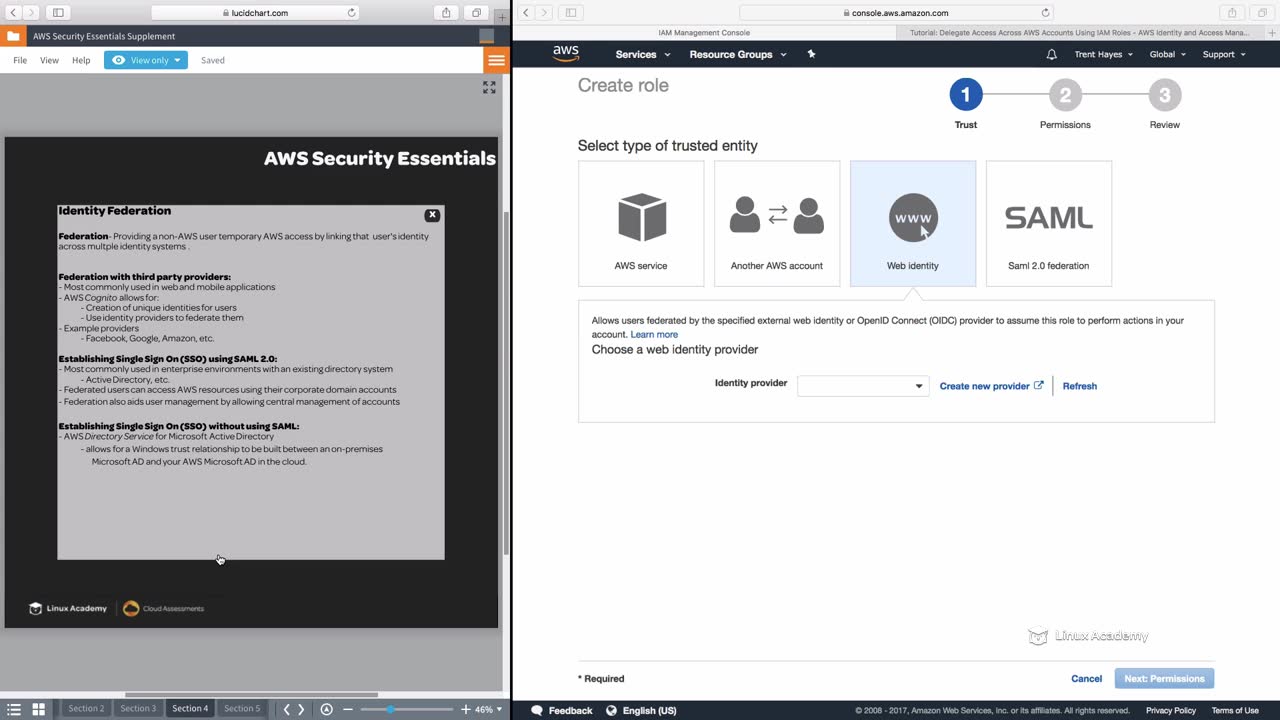Expand the AWS Services menu
Screen dimensions: 1280x720
click(x=641, y=54)
